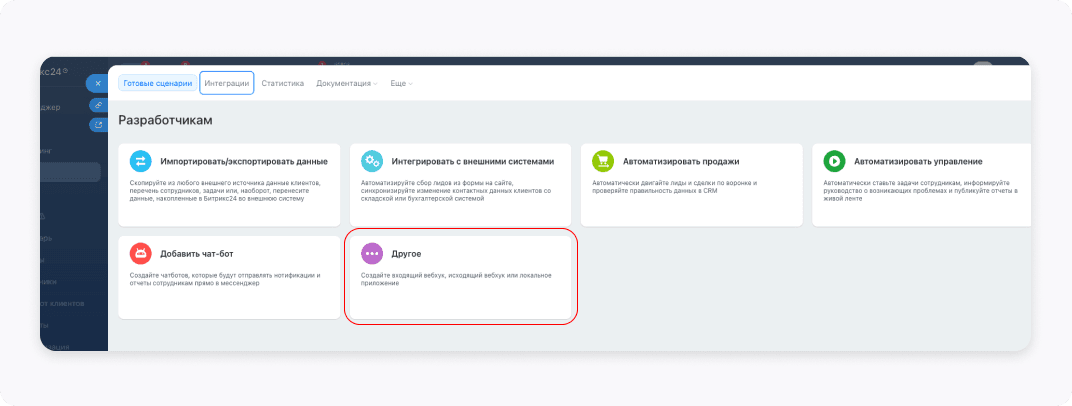This screenshot has width=1072, height=406.
Task: Switch to the Интеграции tab
Action: click(x=227, y=83)
